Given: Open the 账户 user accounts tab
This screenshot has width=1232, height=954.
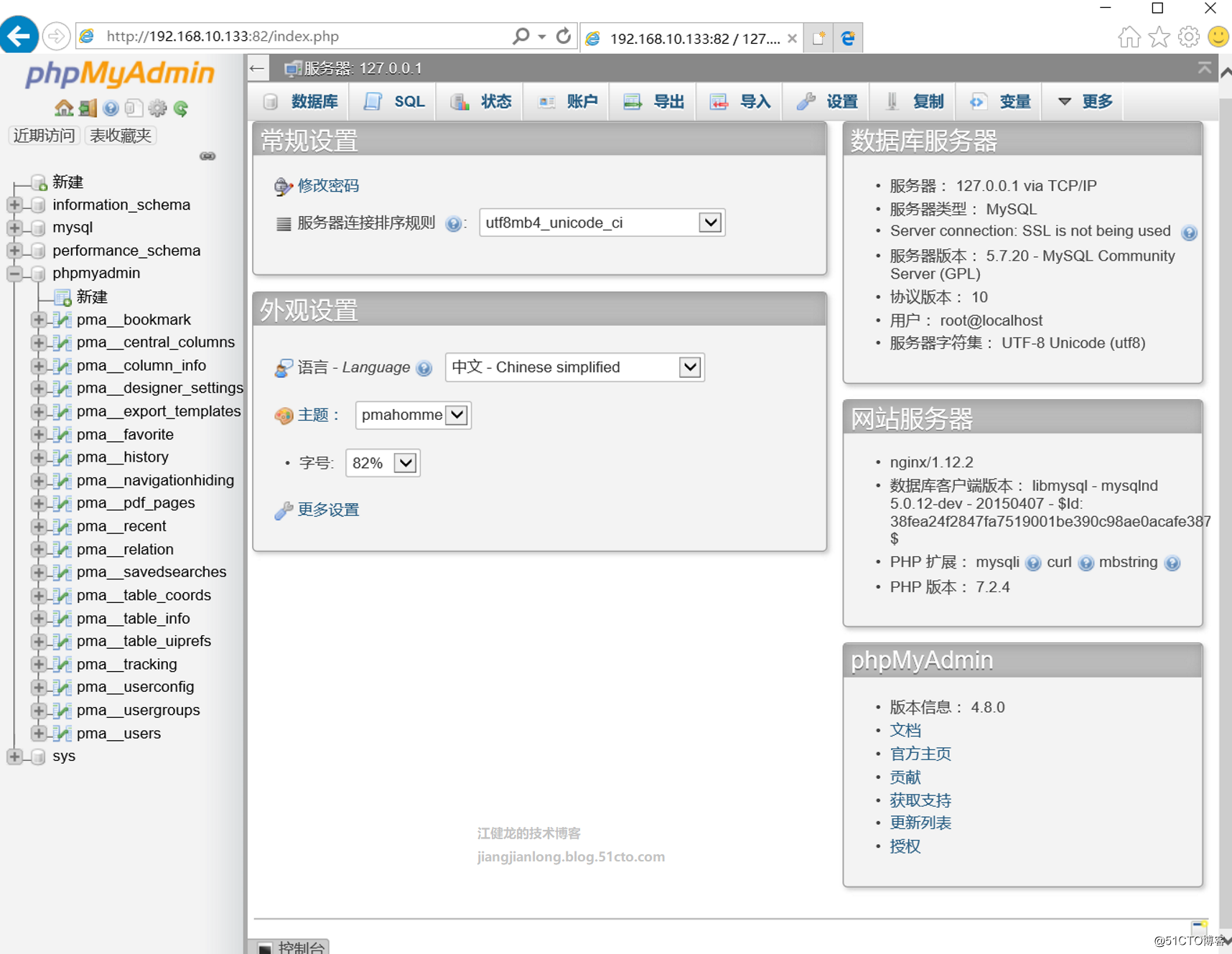Looking at the screenshot, I should point(568,102).
